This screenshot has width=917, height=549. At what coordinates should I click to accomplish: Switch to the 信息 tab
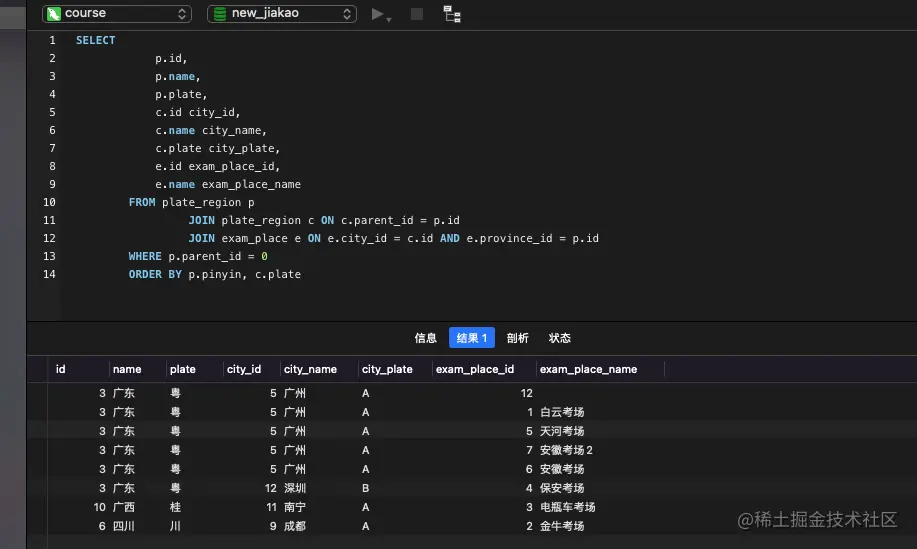(x=426, y=338)
